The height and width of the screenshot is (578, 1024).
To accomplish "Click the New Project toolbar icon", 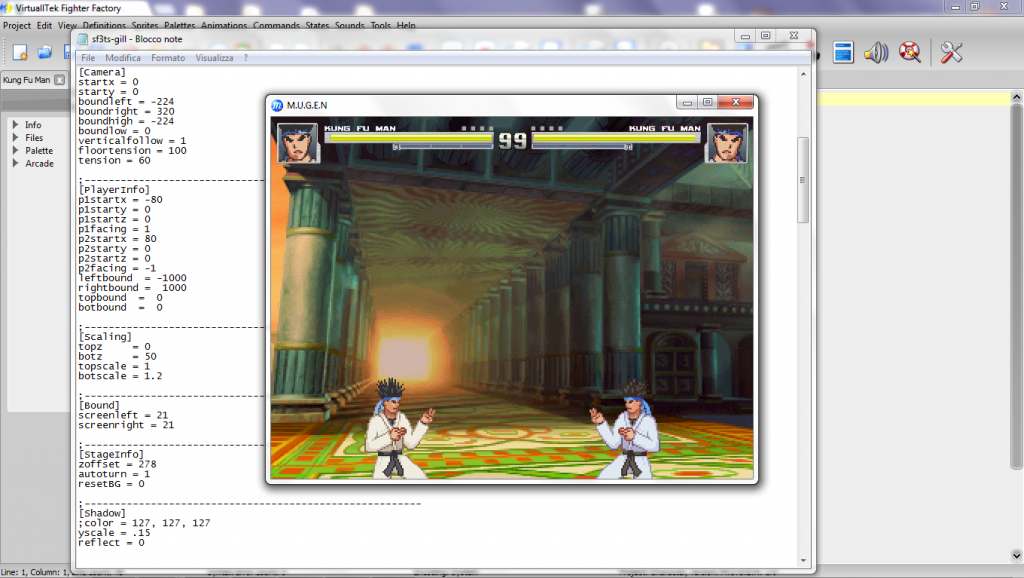I will coord(20,52).
